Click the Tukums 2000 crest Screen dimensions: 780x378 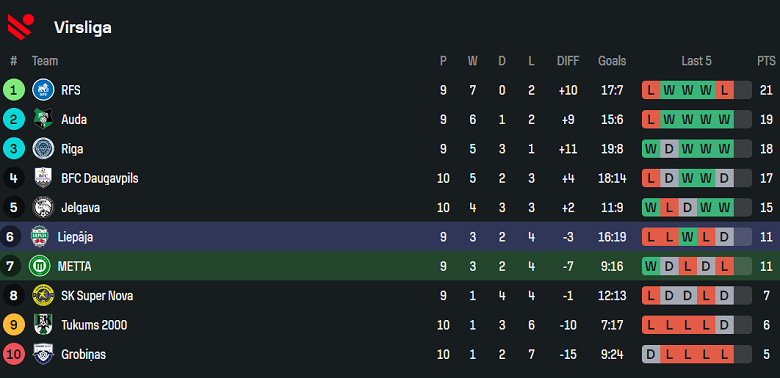click(x=43, y=325)
